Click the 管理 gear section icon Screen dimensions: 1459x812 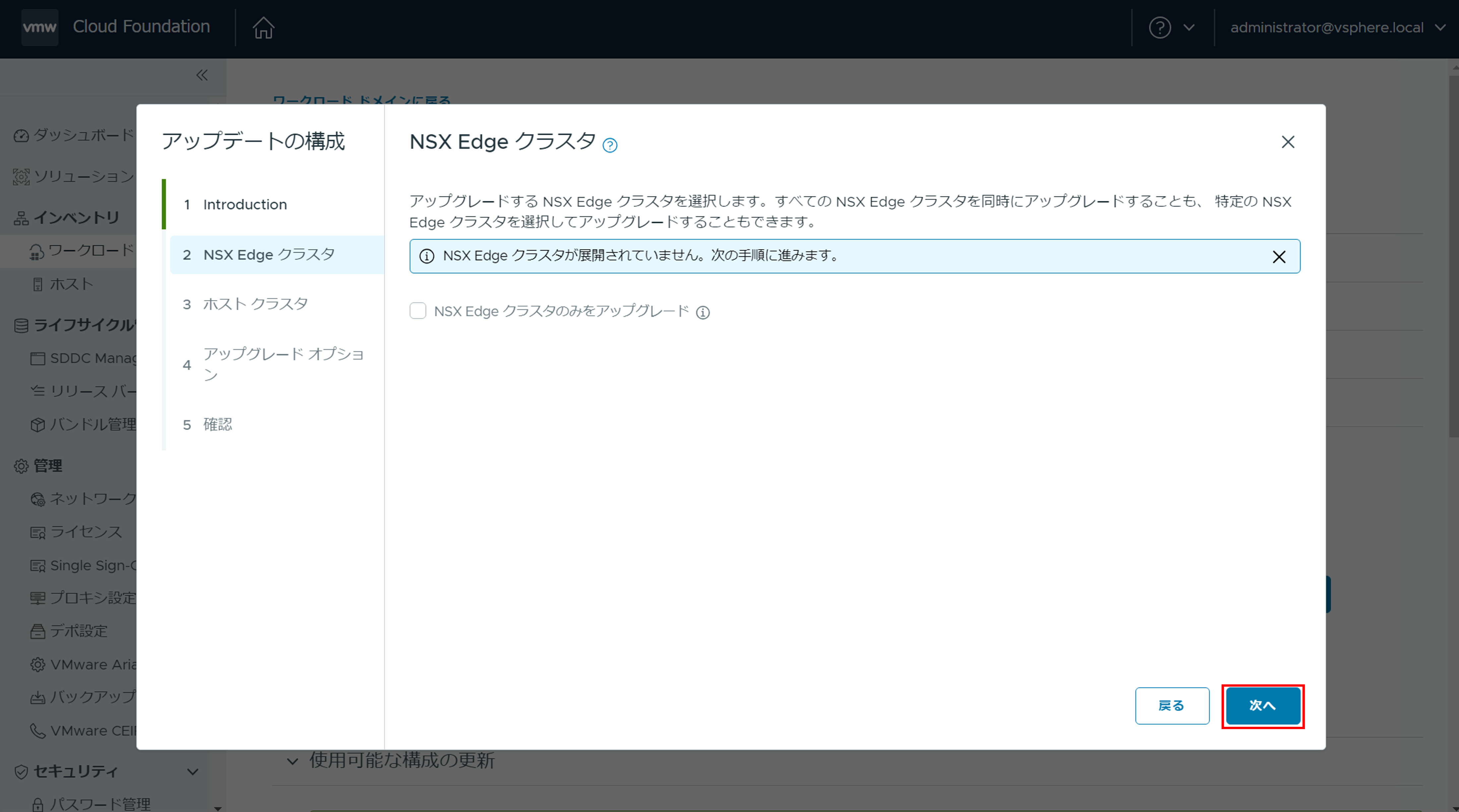coord(21,466)
